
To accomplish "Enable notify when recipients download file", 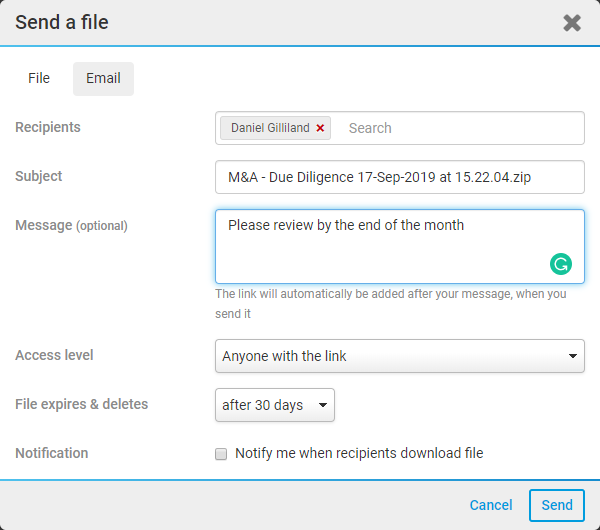I will pos(221,454).
